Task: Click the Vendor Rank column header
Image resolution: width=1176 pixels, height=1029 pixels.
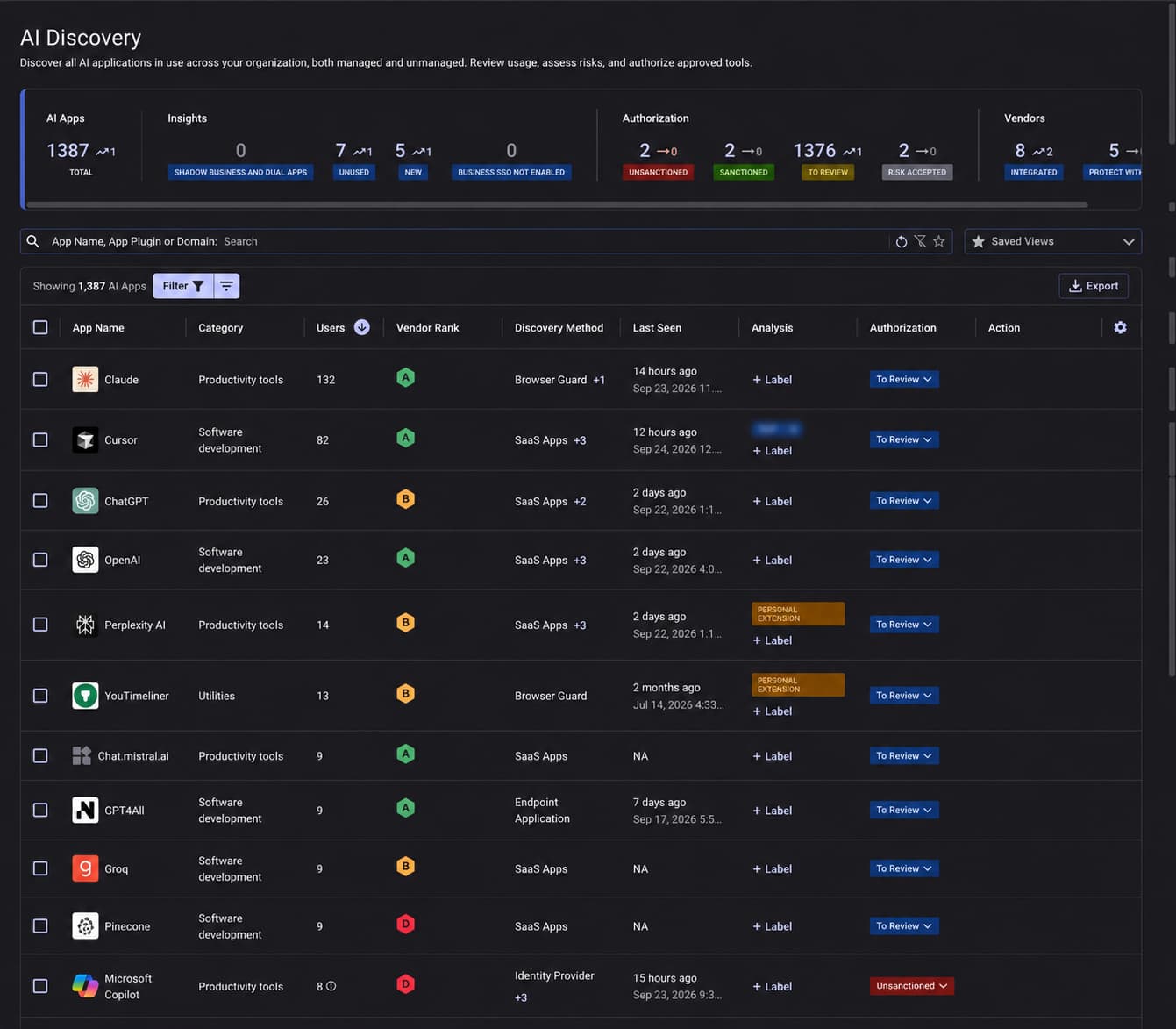Action: coord(427,328)
